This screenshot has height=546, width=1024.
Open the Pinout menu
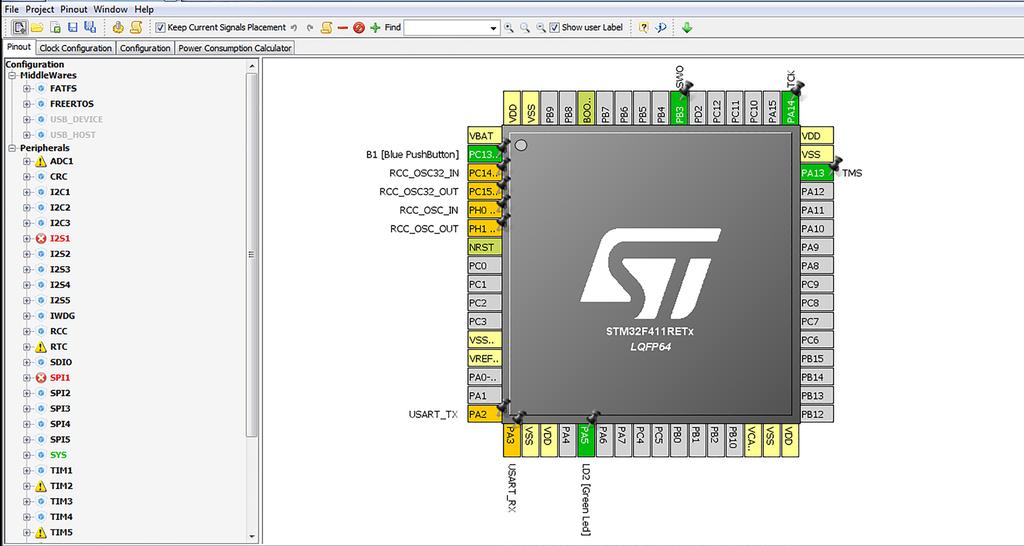coord(74,9)
